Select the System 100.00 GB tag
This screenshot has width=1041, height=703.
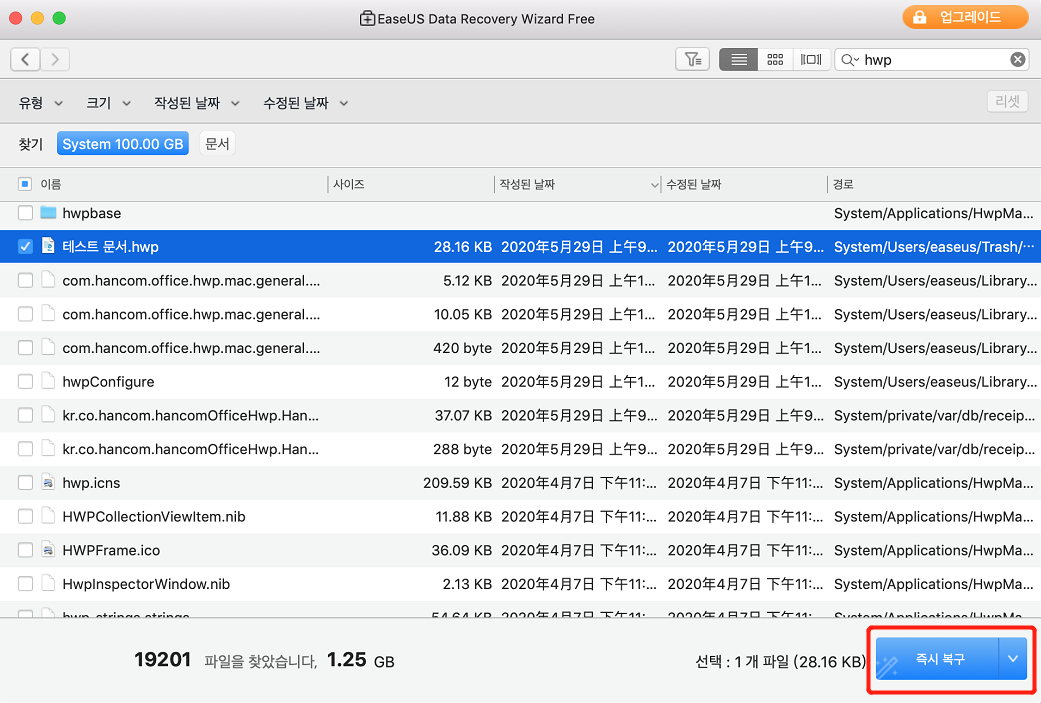point(123,143)
